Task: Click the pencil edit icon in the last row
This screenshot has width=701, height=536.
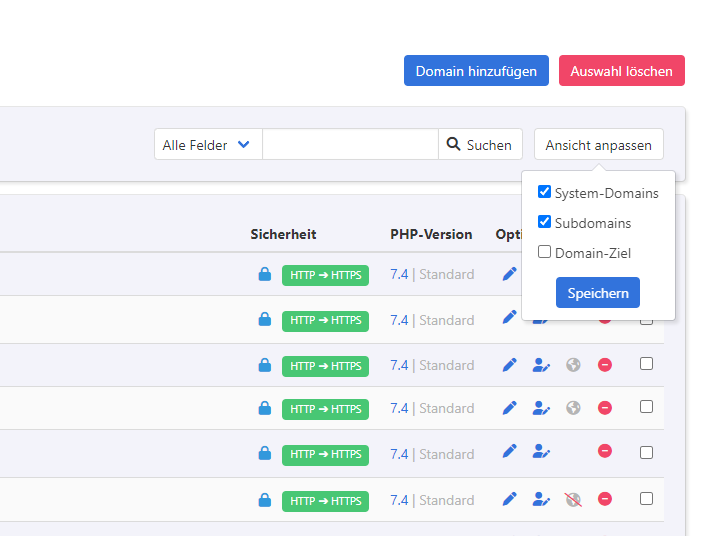Action: 509,499
